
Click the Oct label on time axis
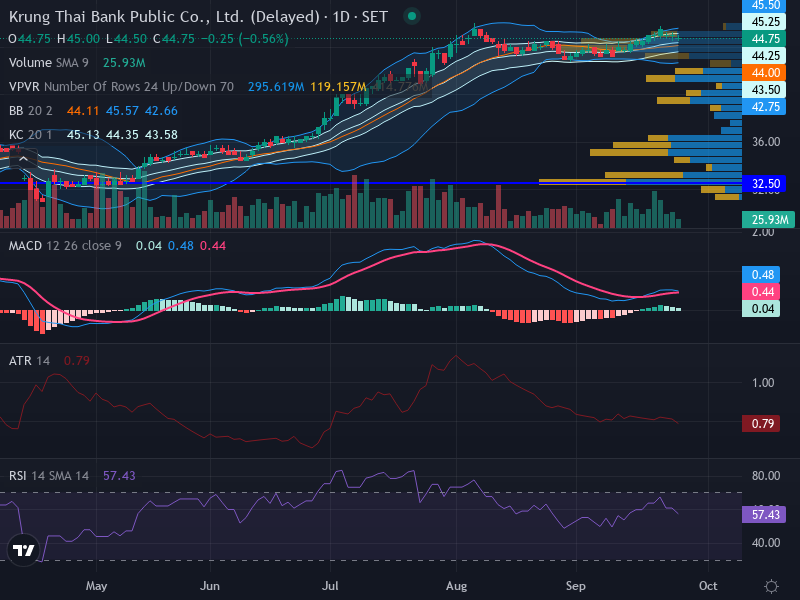(708, 586)
